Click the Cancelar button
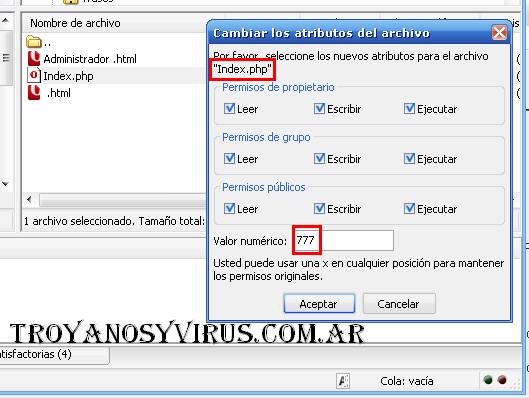Screen dimensions: 529x398 (x=399, y=304)
